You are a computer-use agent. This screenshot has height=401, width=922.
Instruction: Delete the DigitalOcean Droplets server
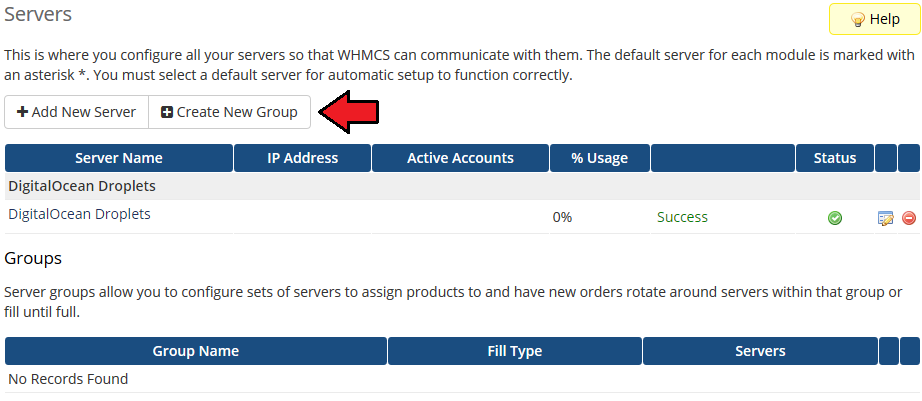[908, 218]
